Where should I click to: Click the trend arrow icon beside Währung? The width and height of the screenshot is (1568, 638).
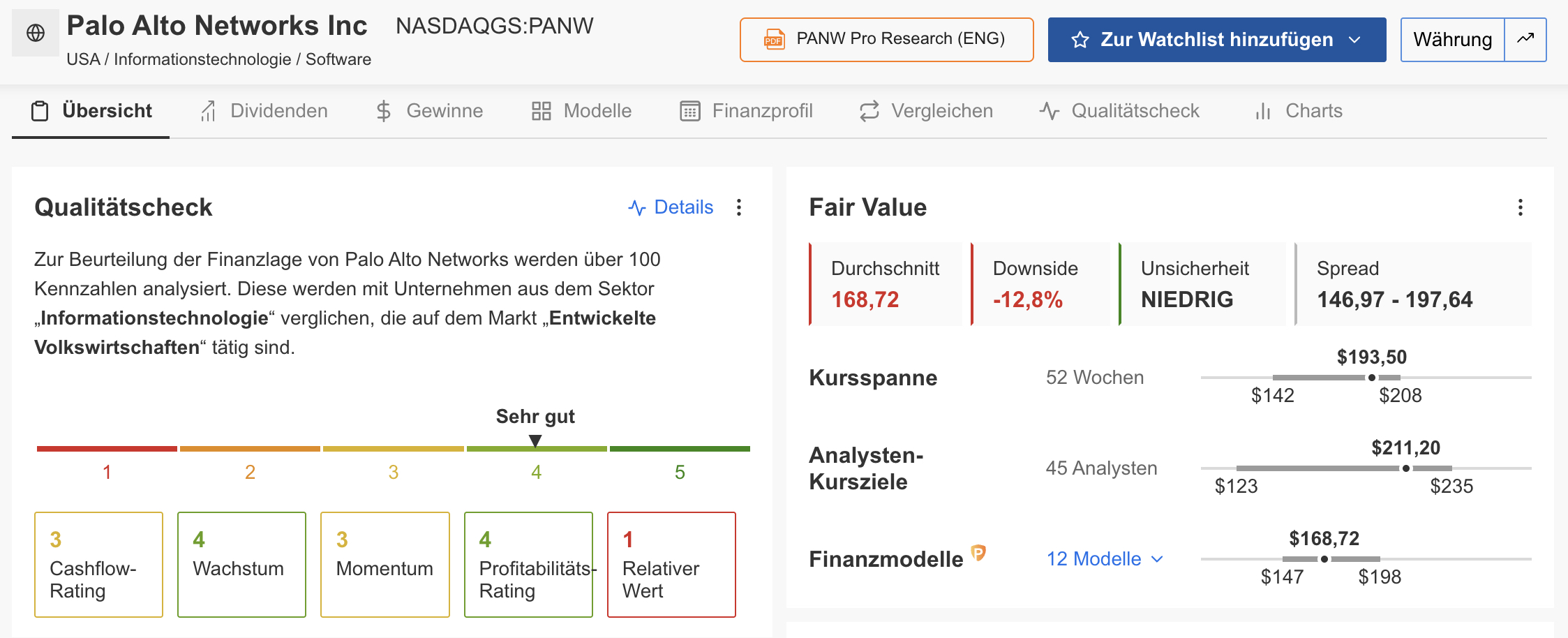pos(1525,38)
